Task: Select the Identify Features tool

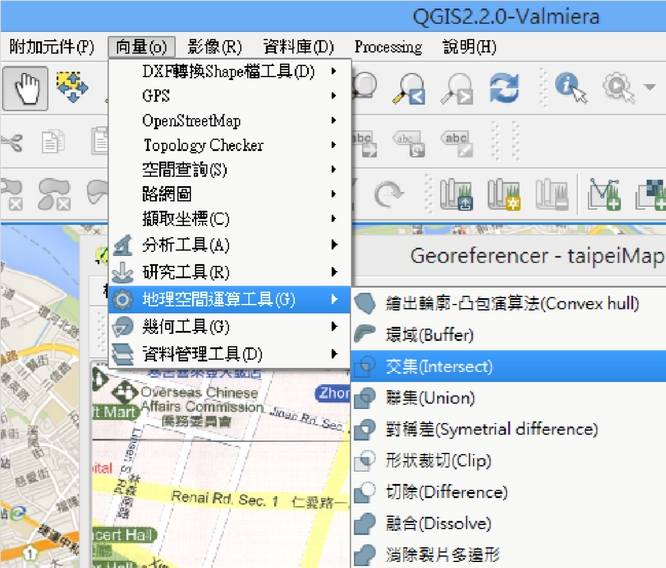Action: 570,88
